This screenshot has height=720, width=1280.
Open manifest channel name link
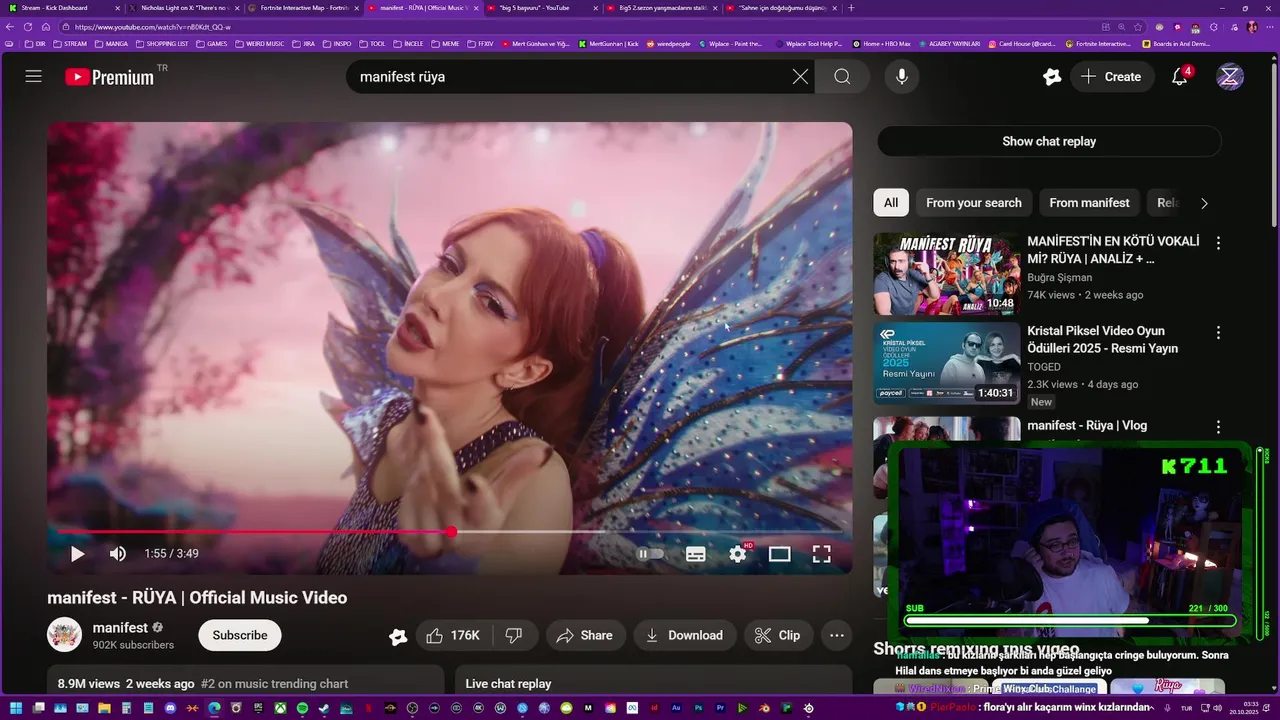click(x=120, y=628)
